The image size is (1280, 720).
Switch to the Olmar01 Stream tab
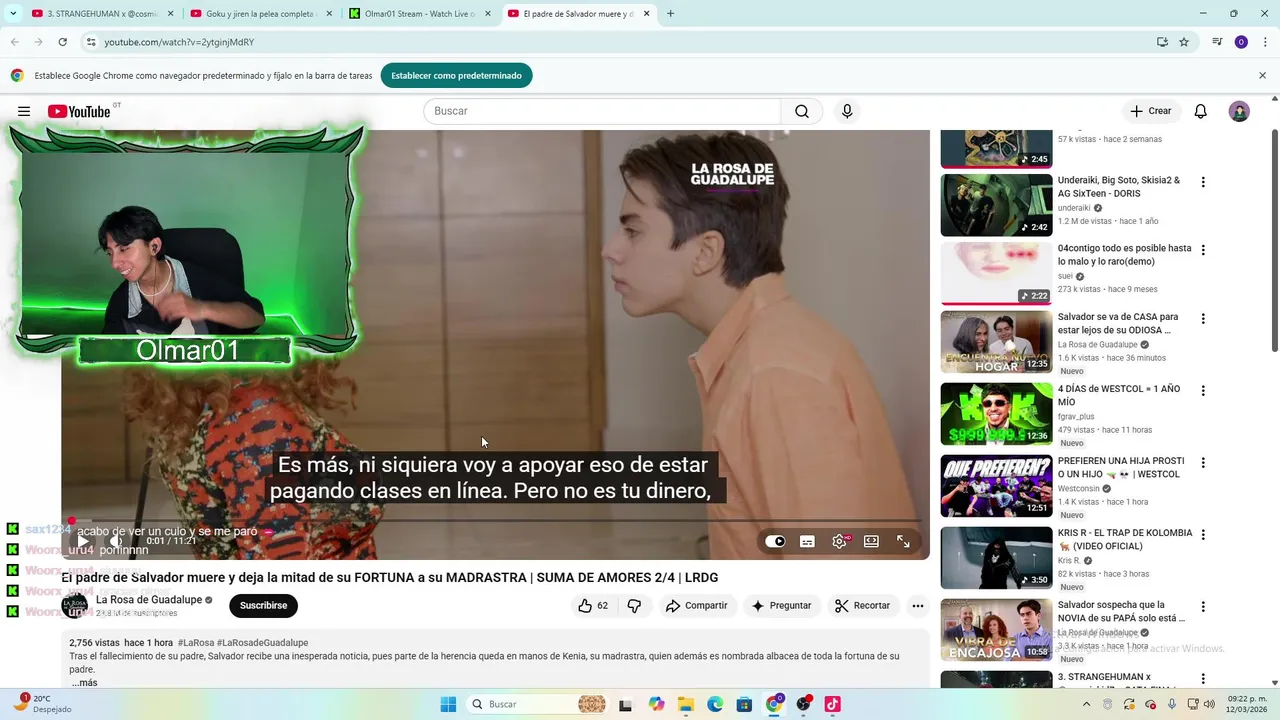(x=420, y=14)
